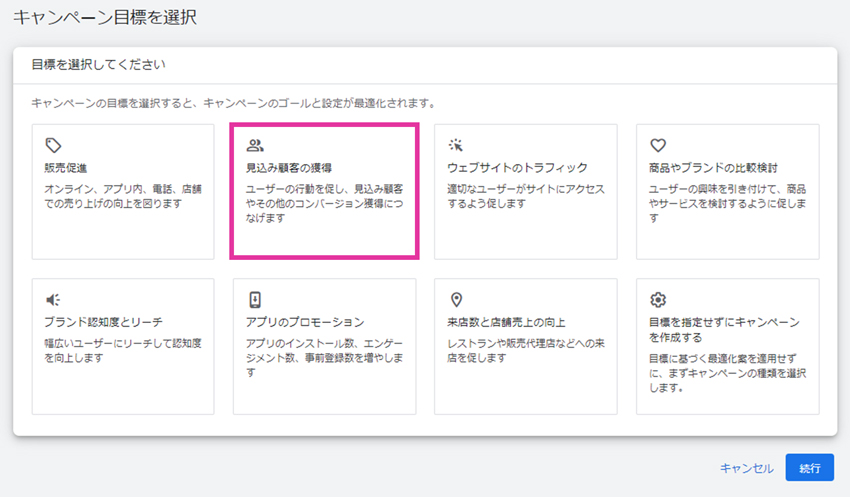Select ウェブサイトのトラフィック goal title
The height and width of the screenshot is (497, 850).
click(x=517, y=168)
